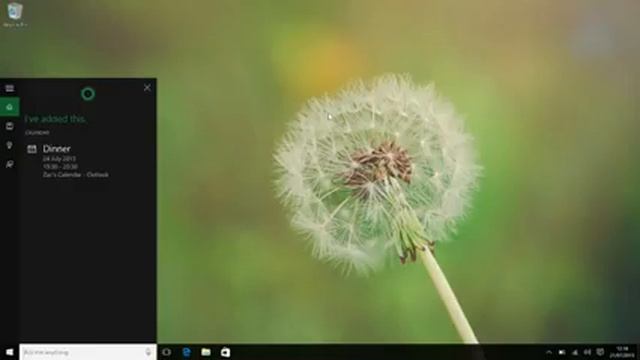This screenshot has width=640, height=360.
Task: Close the Cortana panel with the X
Action: tap(147, 87)
